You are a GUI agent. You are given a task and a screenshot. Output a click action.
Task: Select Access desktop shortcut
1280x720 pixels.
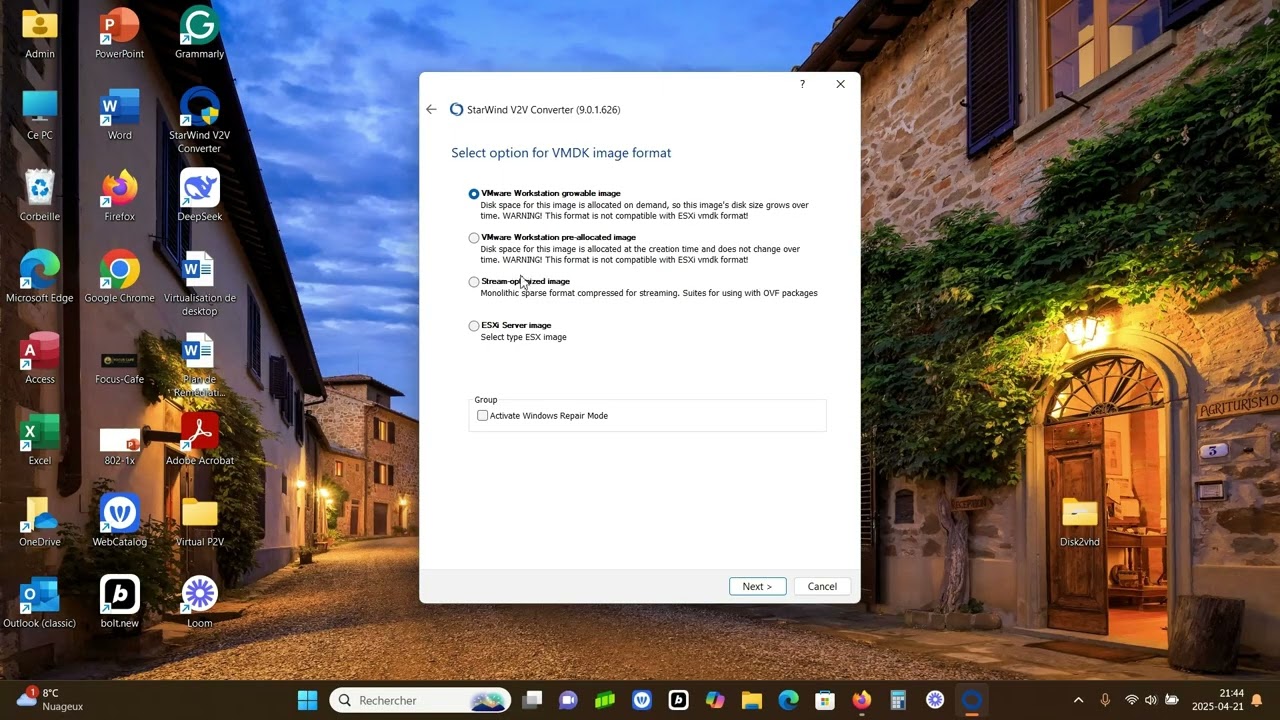(x=40, y=358)
